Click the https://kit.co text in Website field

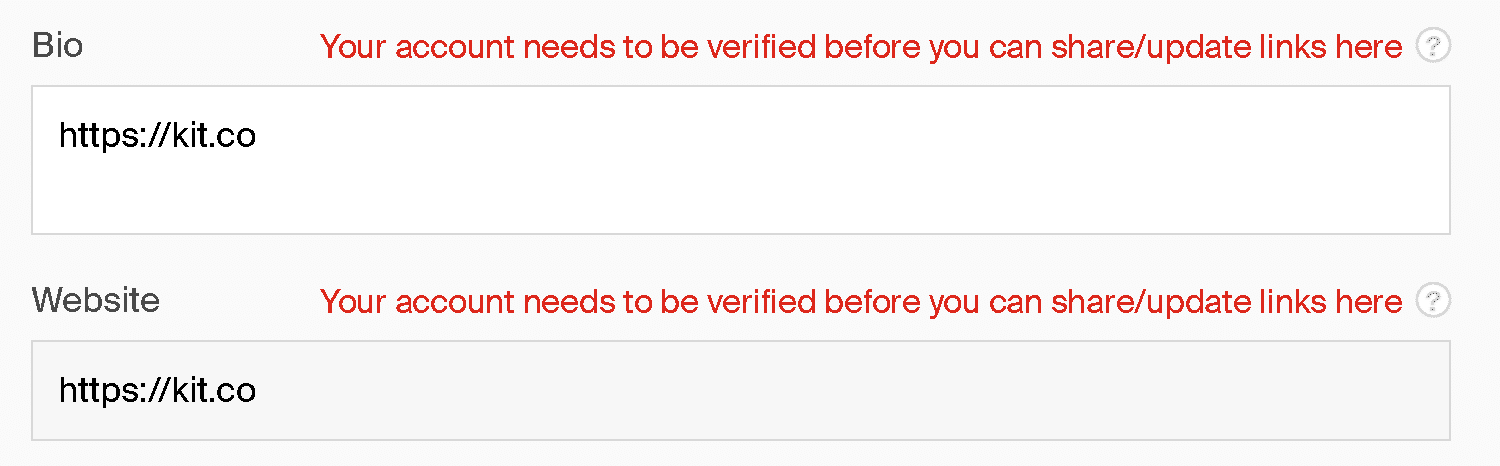(157, 390)
